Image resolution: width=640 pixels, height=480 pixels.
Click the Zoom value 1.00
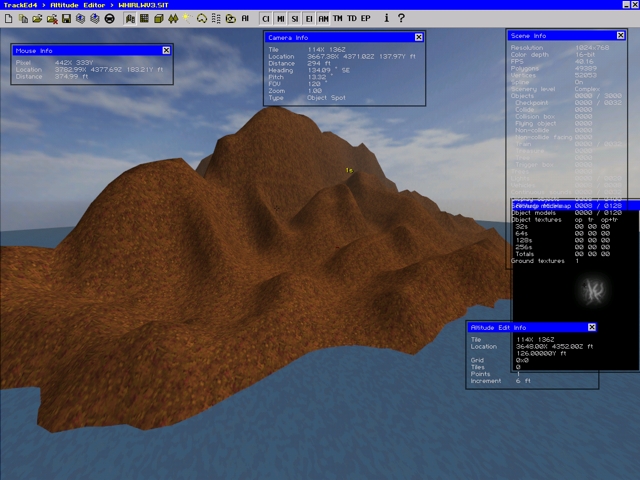tap(314, 91)
